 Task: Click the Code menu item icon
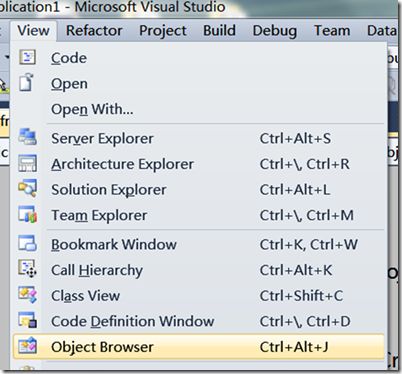pos(27,57)
